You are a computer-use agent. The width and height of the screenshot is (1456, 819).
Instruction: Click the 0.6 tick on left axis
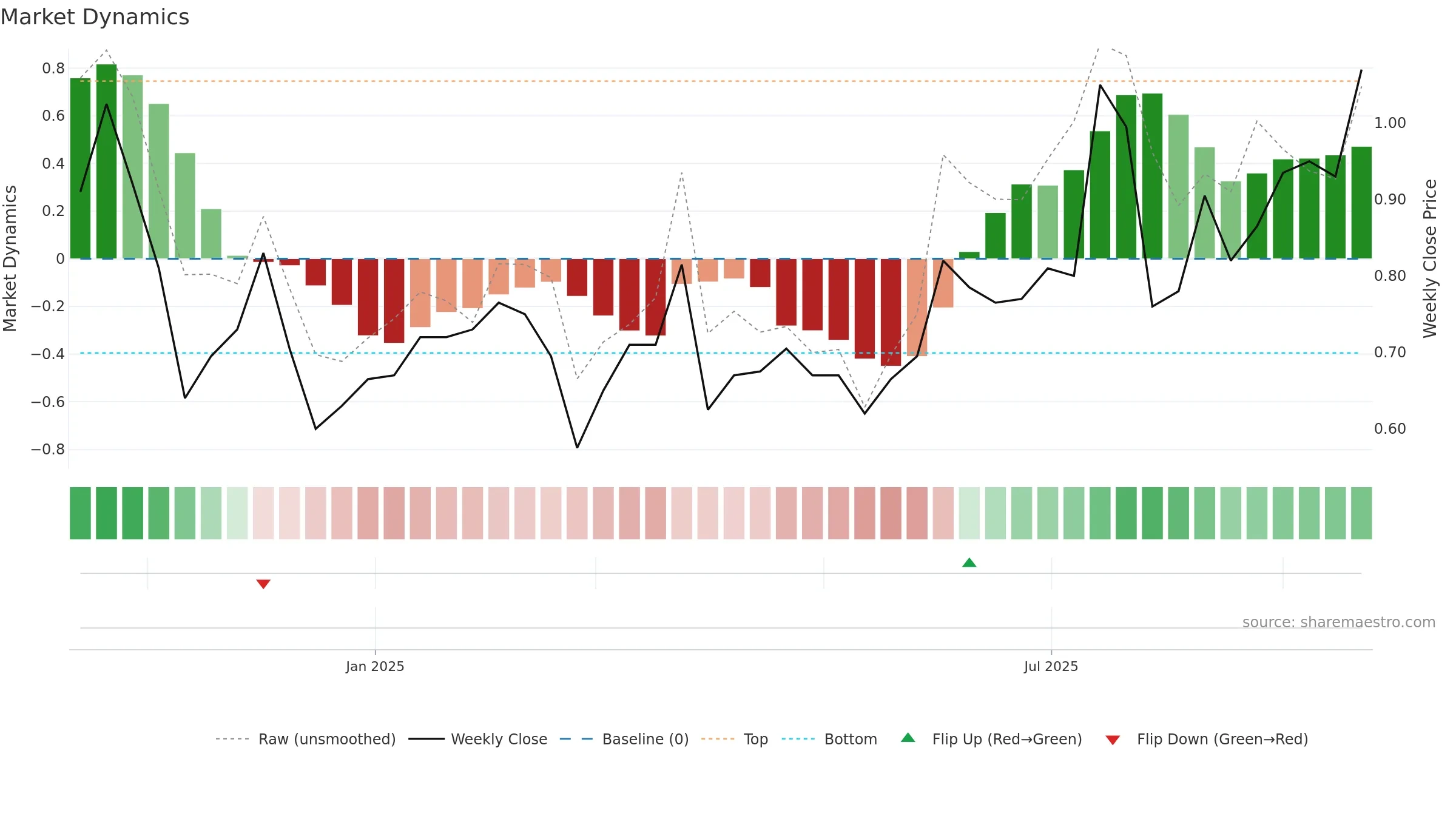(53, 115)
